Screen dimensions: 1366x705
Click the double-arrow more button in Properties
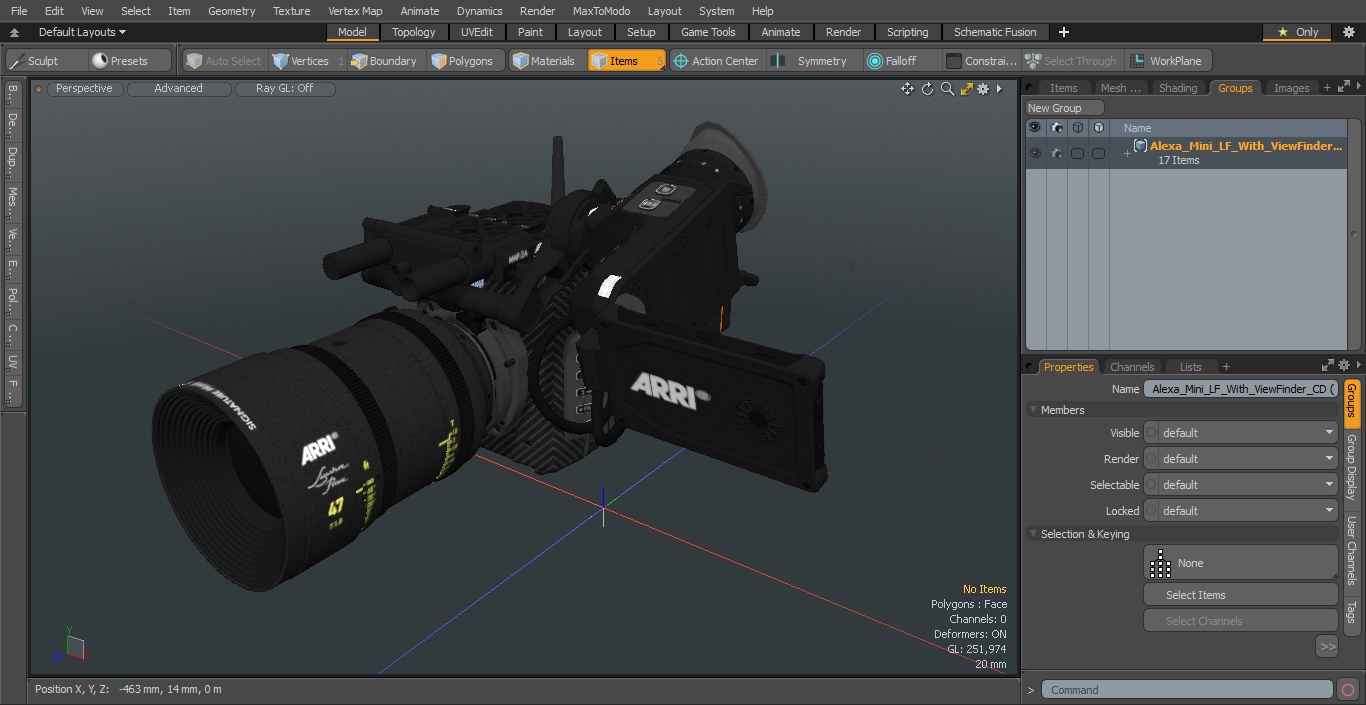click(x=1327, y=647)
